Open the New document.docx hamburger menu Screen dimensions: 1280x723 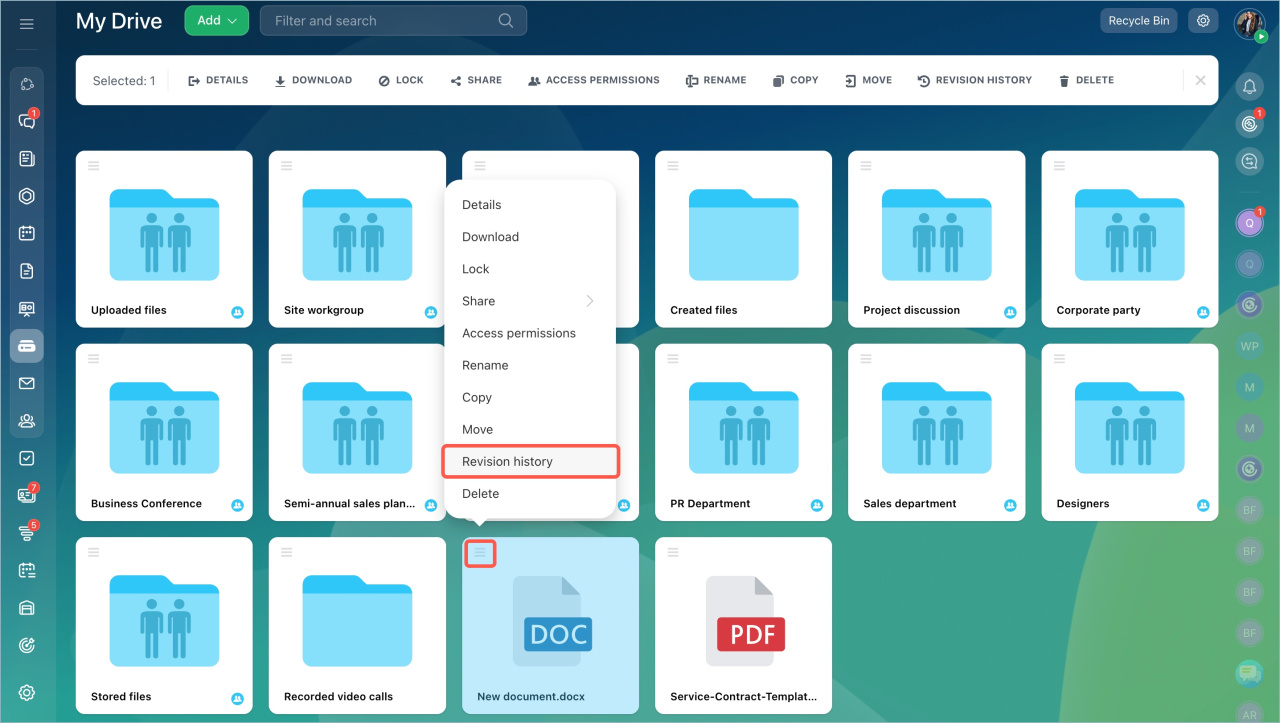pos(480,553)
